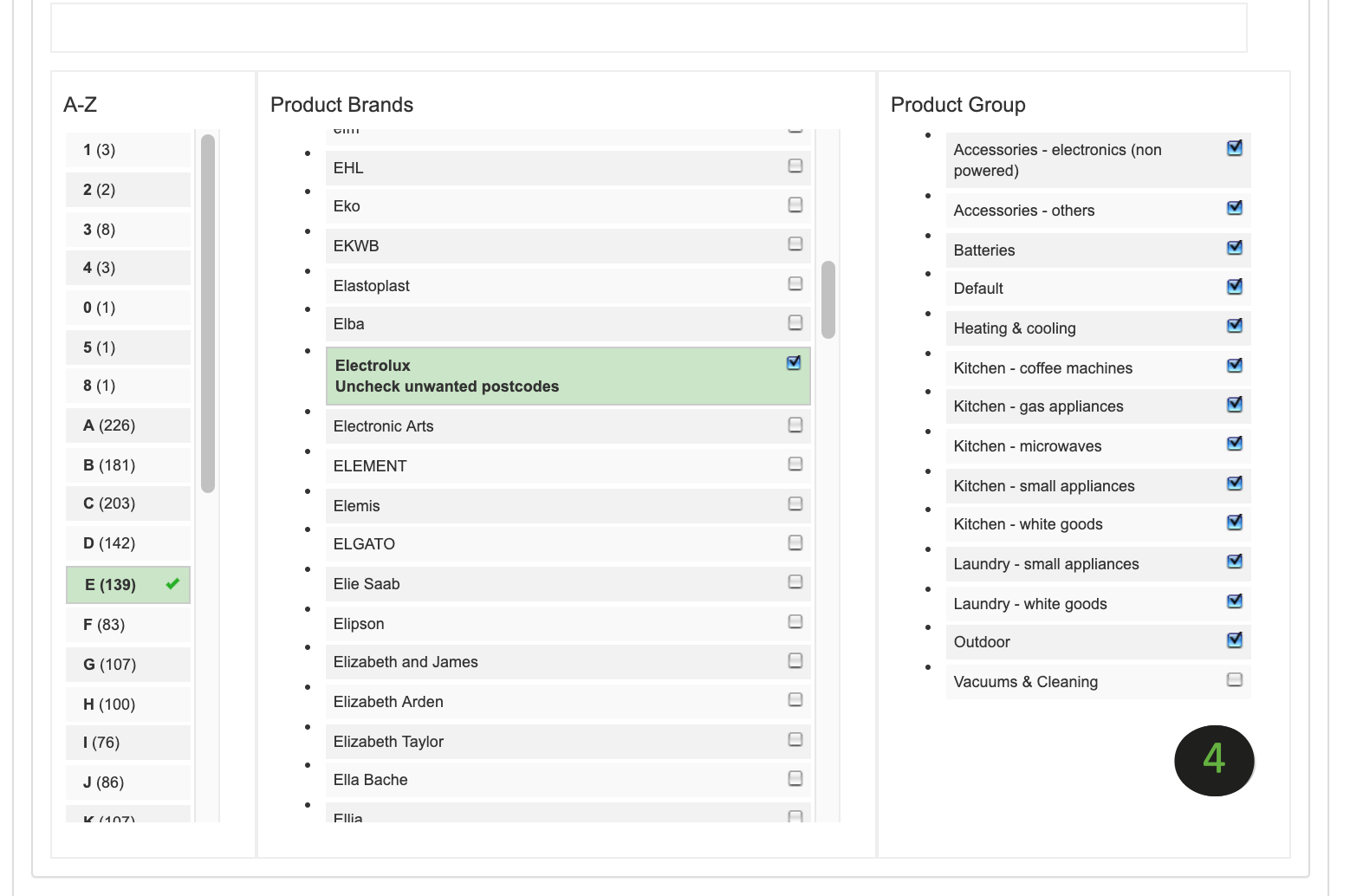Tick the ELEMENT brand checkbox
Viewport: 1350px width, 896px height.
[795, 464]
